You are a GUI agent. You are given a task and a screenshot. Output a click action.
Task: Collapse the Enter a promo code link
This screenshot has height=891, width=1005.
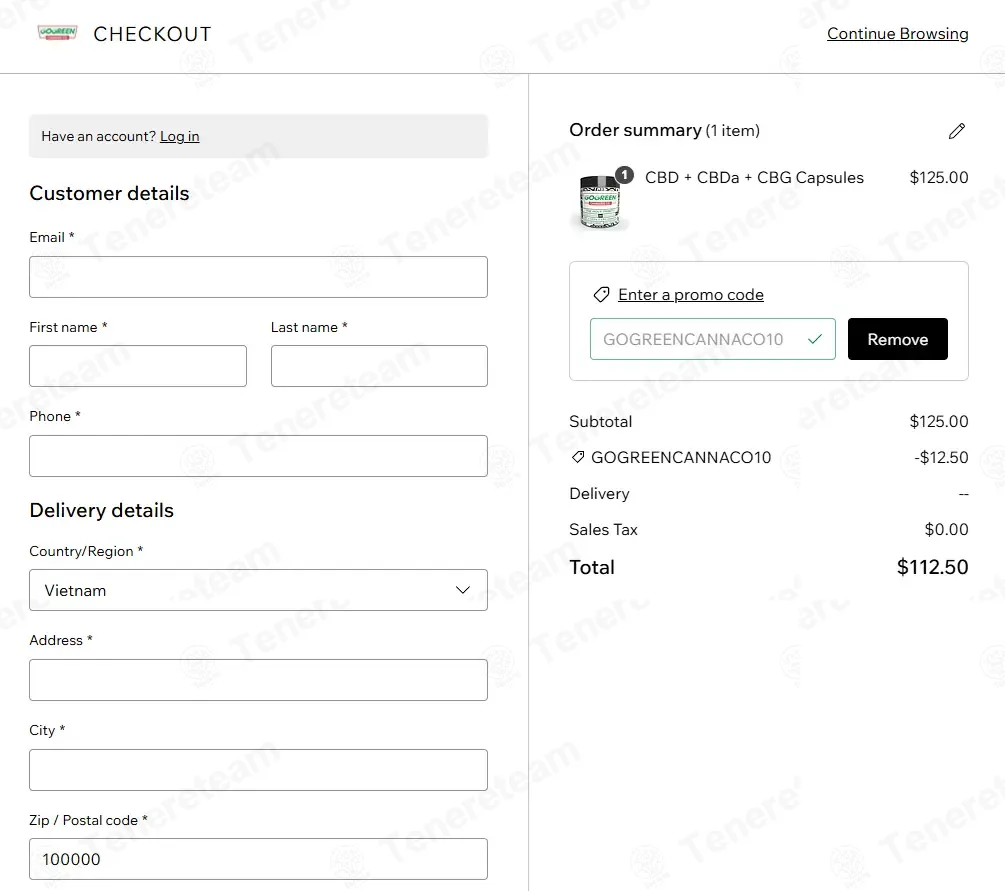pos(691,295)
